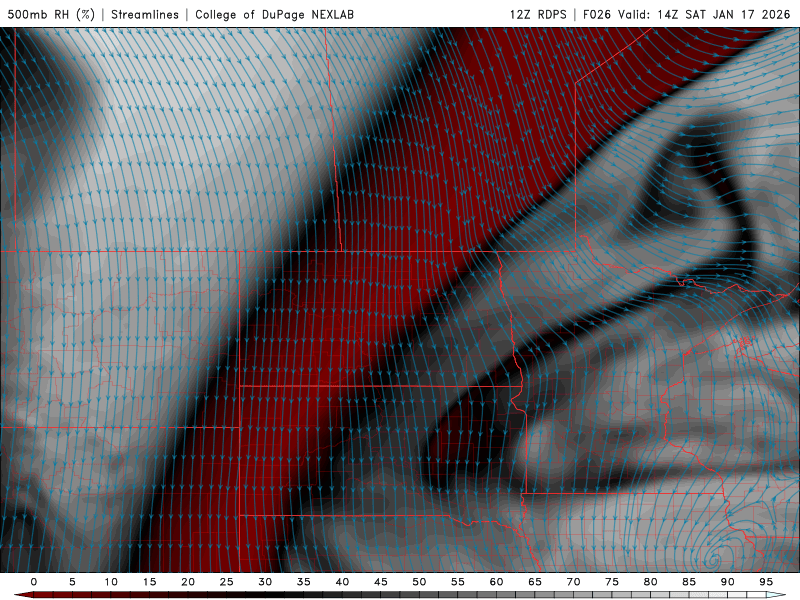Select the "Streamlines" label in the header
This screenshot has width=800, height=600.
click(x=145, y=14)
